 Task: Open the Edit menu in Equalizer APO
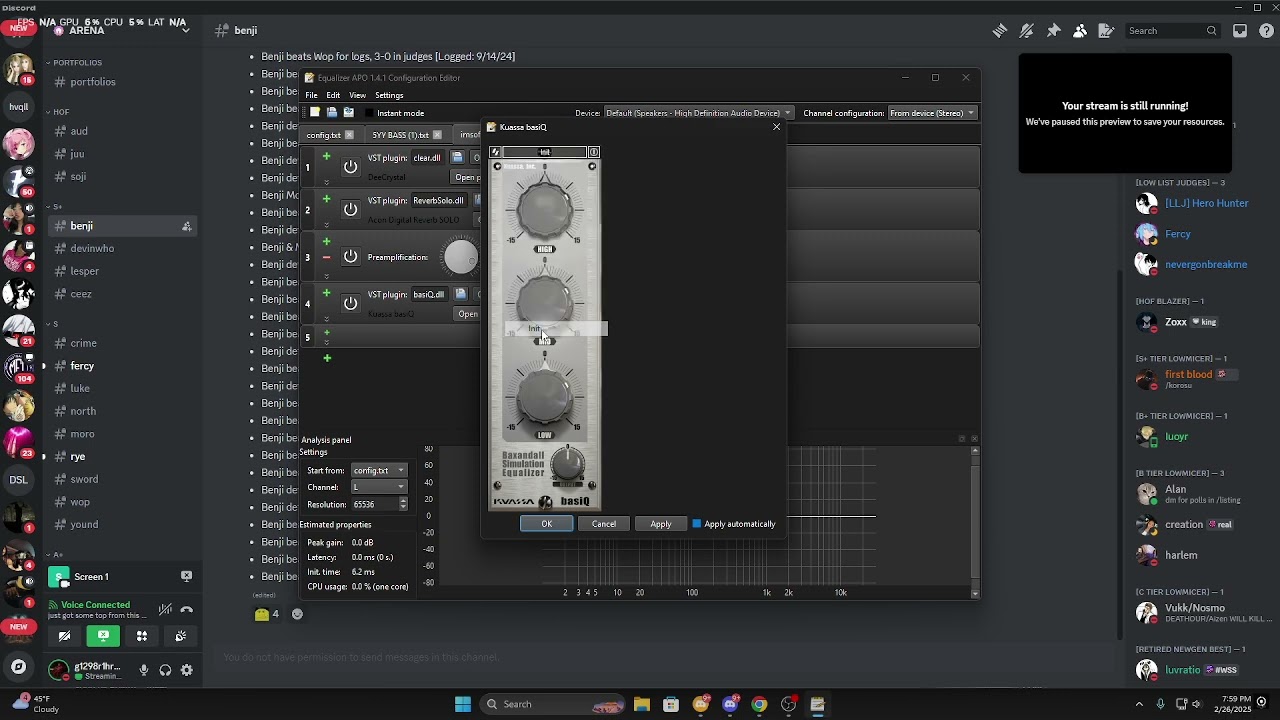pos(333,95)
